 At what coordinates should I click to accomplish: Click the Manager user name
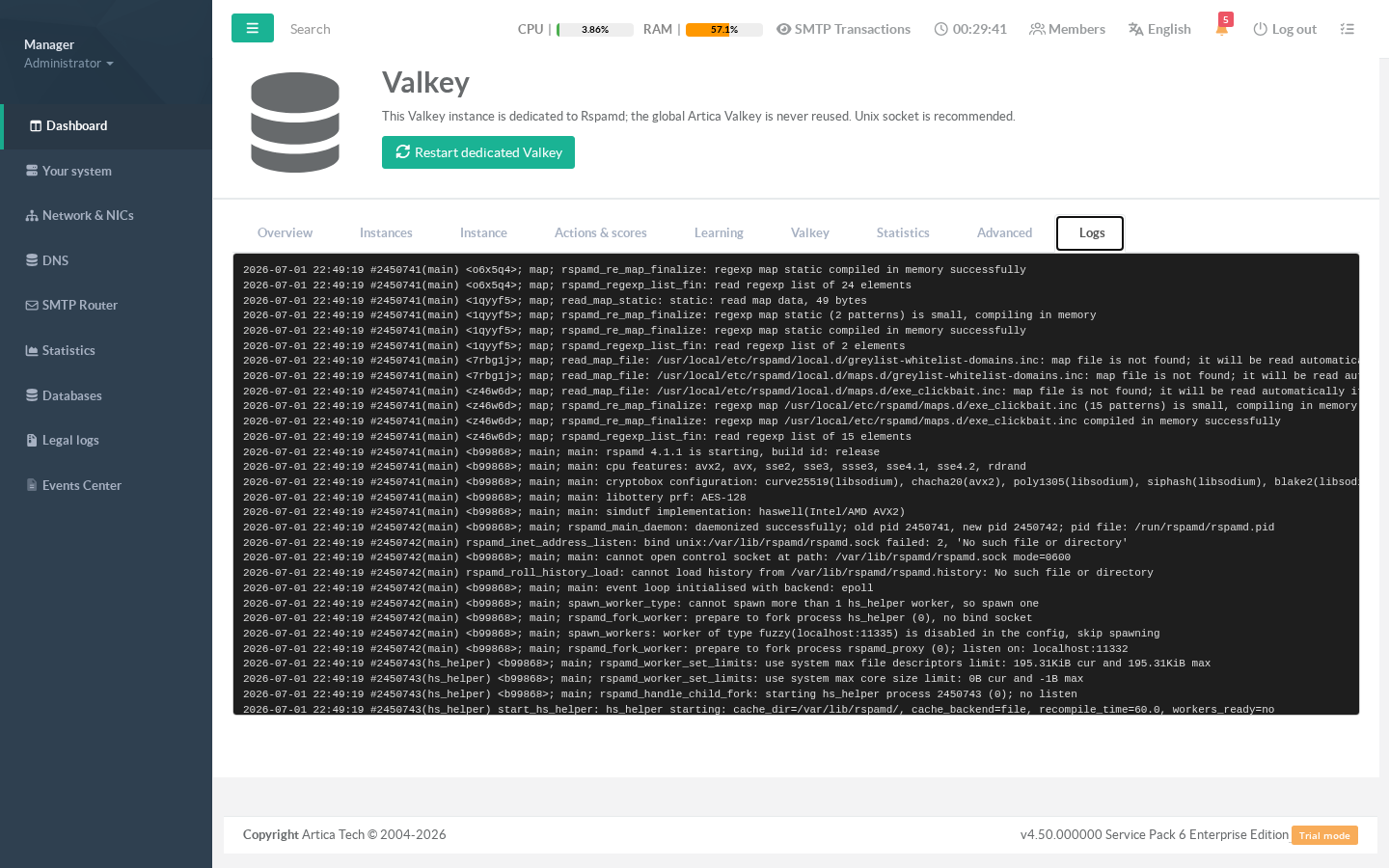49,44
